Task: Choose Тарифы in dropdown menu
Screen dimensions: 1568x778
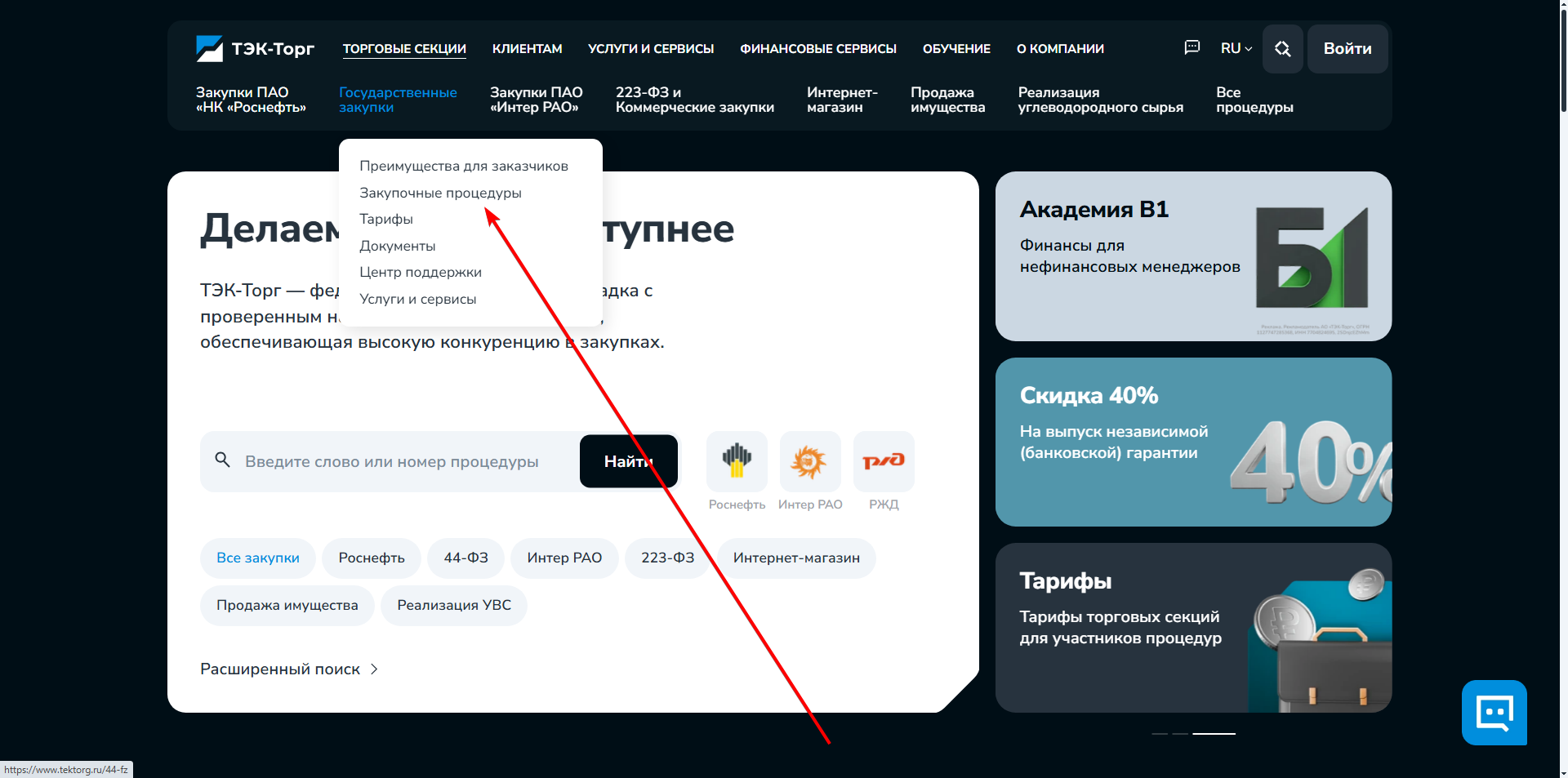Action: [386, 219]
